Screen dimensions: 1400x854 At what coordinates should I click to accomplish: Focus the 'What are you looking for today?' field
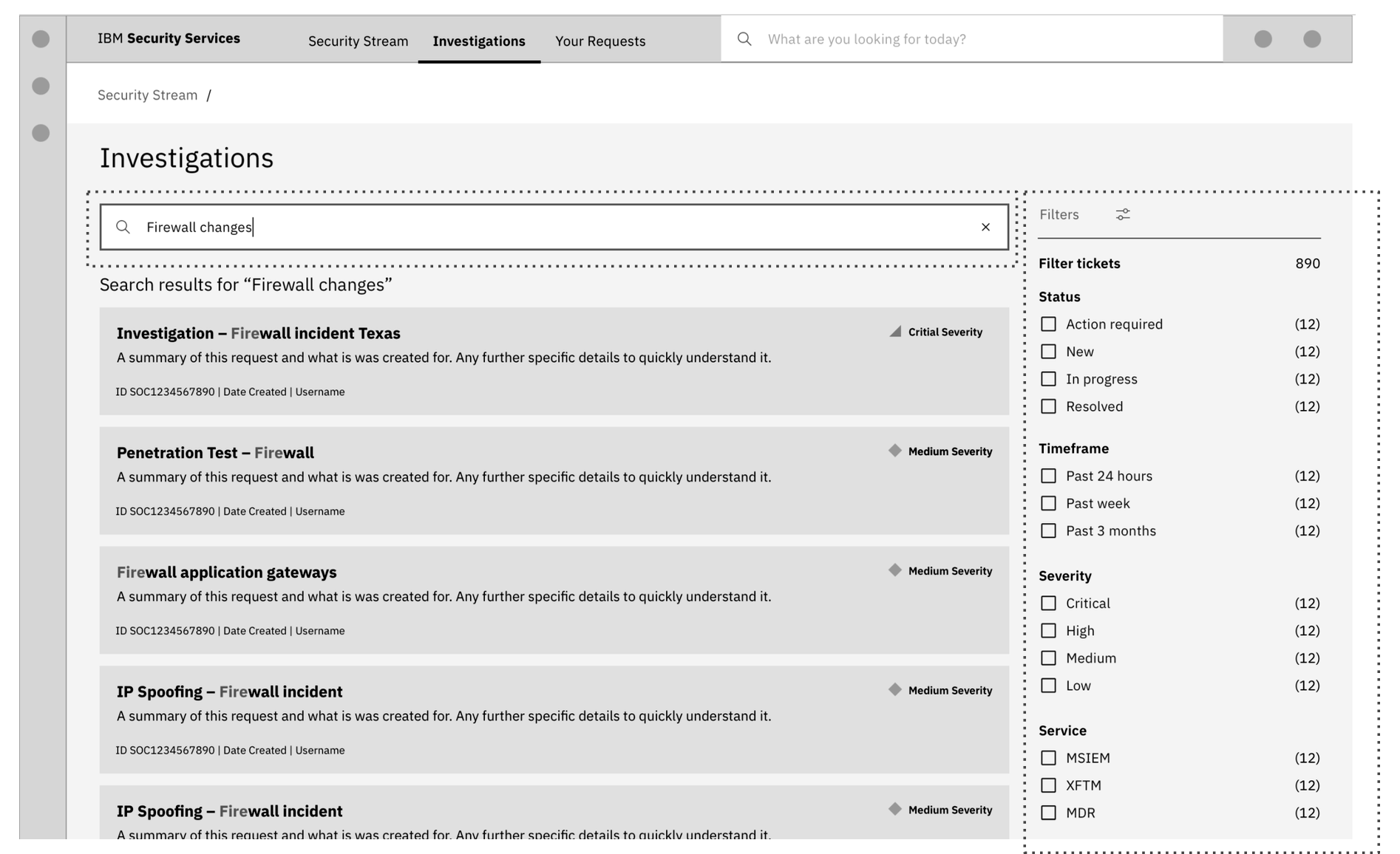(x=972, y=39)
